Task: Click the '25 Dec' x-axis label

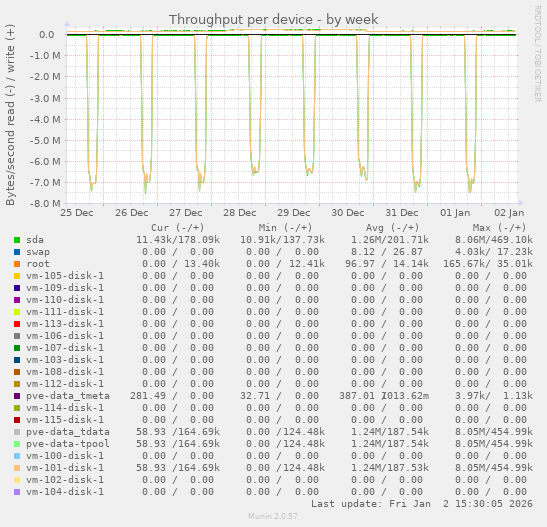Action: (x=77, y=213)
